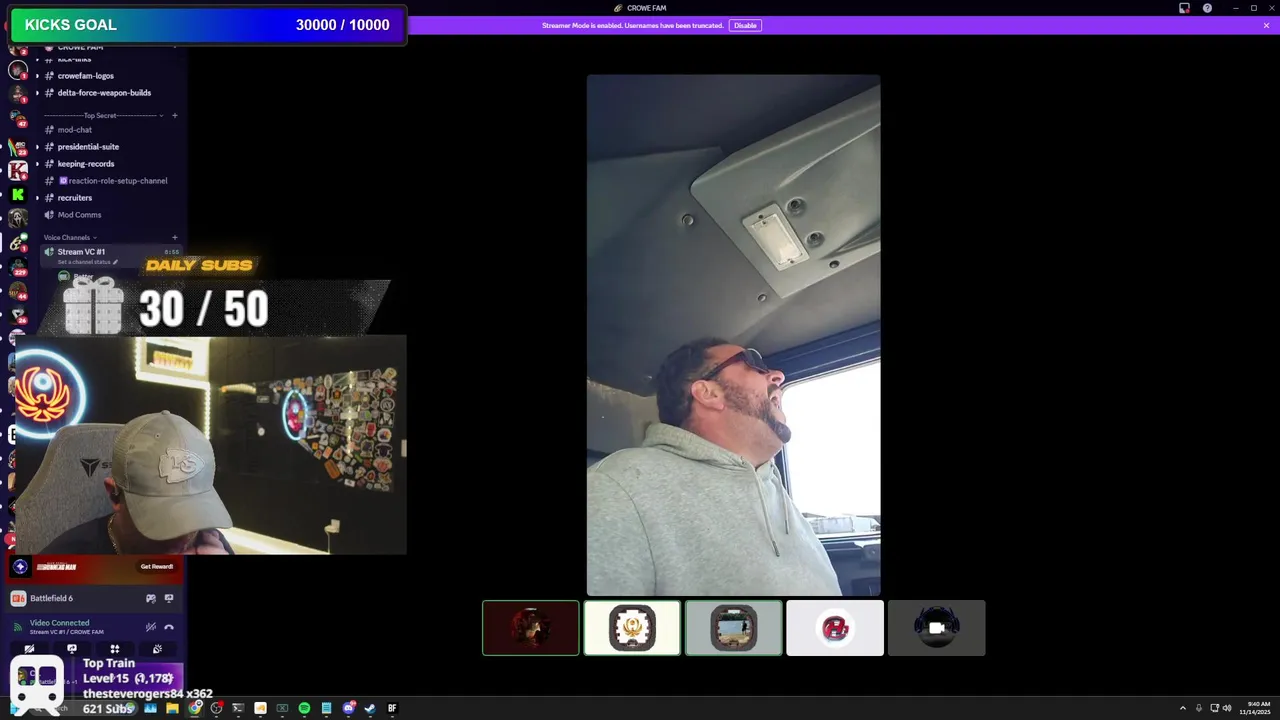The width and height of the screenshot is (1280, 720).
Task: Open the red K logo server
Action: coord(18,170)
